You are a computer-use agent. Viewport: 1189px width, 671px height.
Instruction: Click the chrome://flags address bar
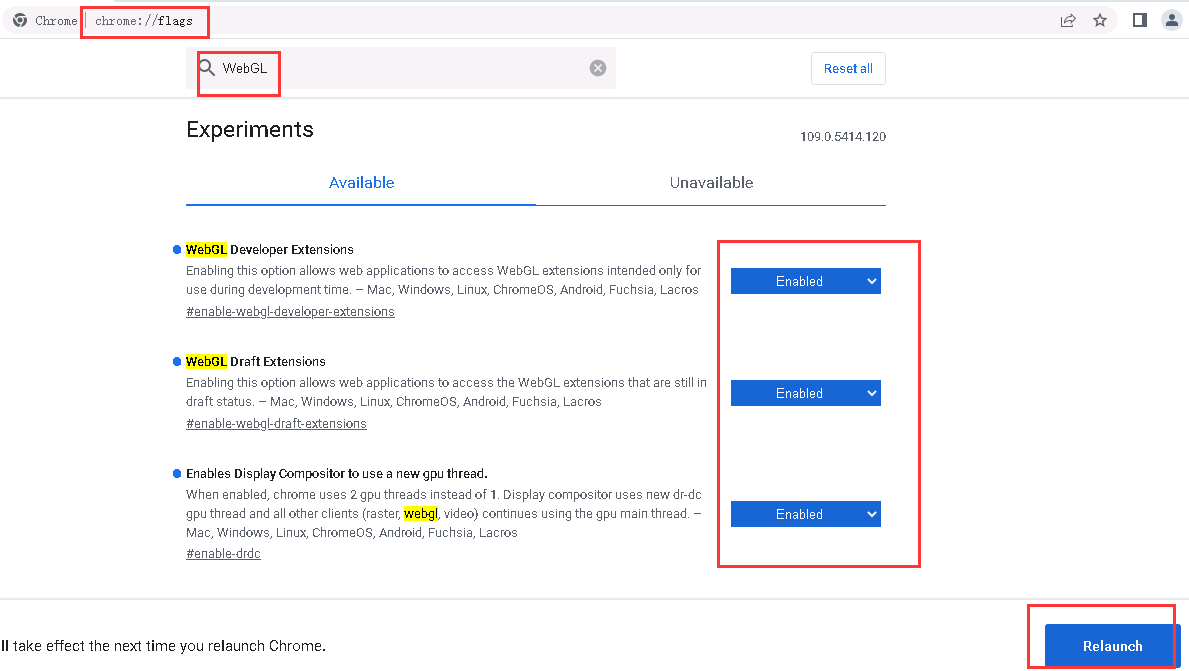click(144, 20)
